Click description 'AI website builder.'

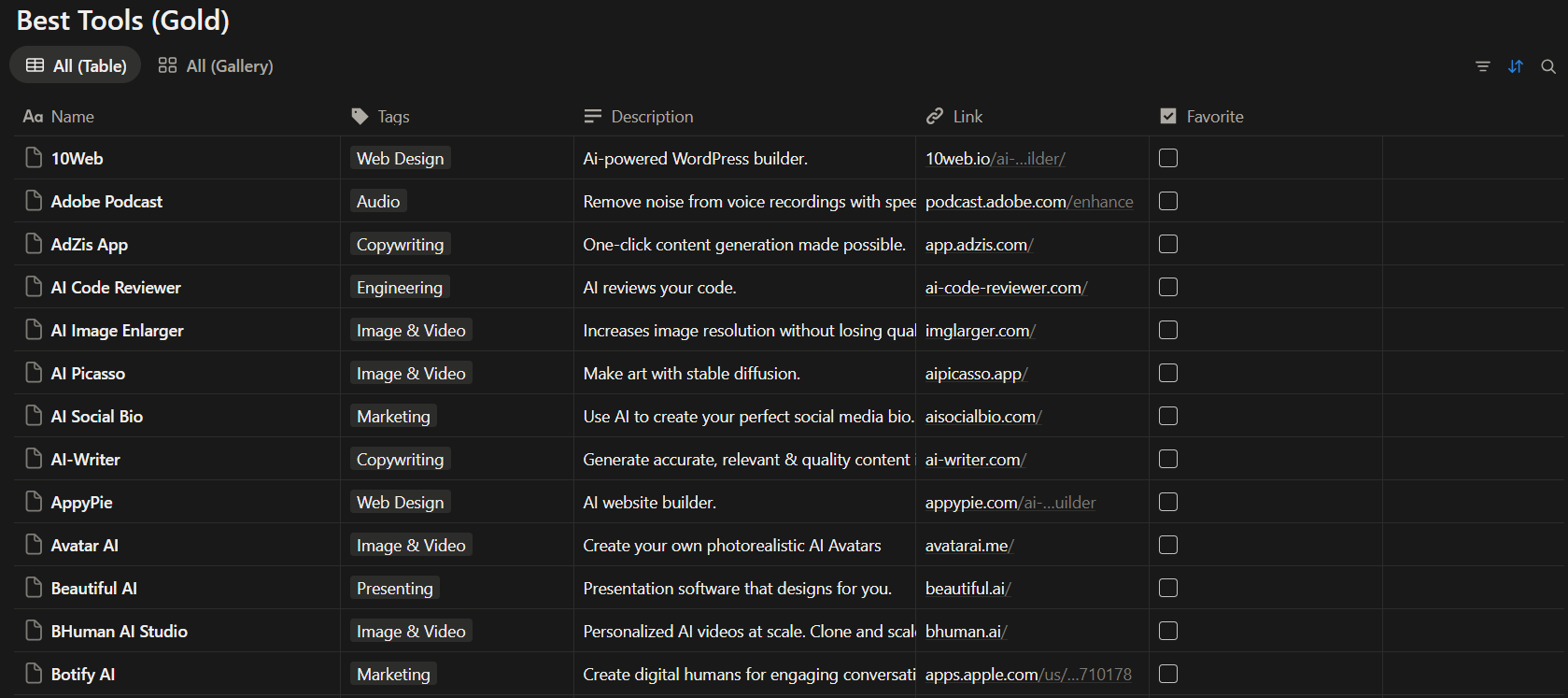tap(650, 503)
